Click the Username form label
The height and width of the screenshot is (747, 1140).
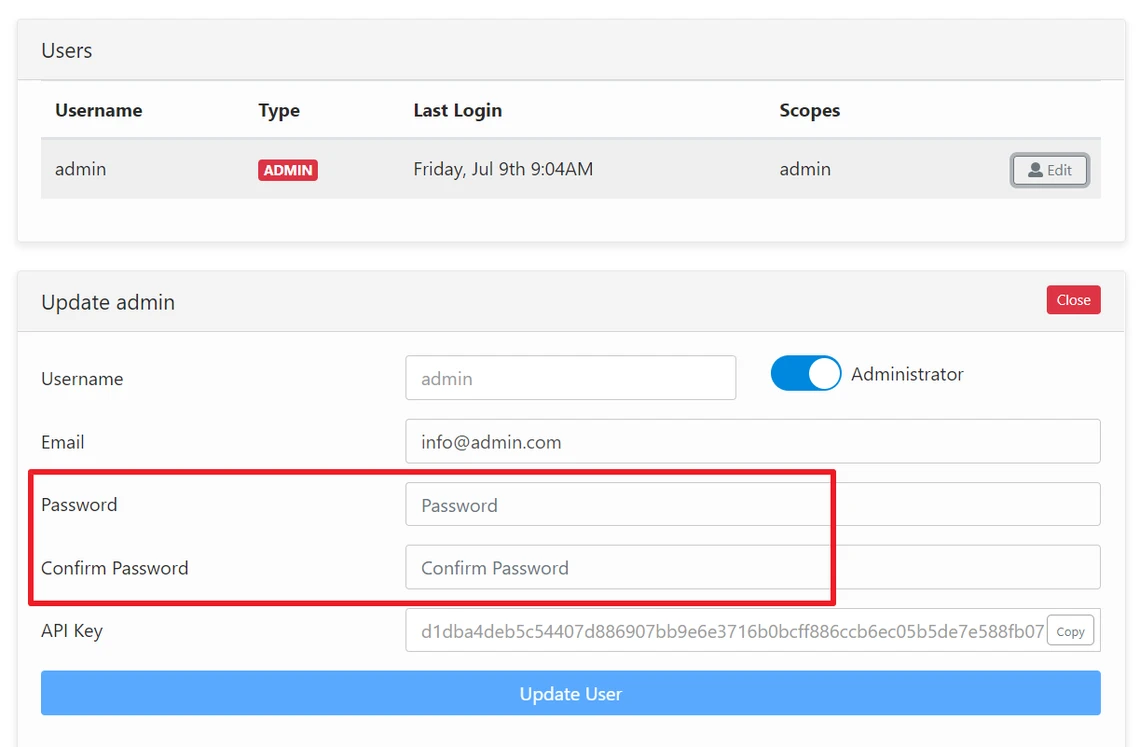82,379
